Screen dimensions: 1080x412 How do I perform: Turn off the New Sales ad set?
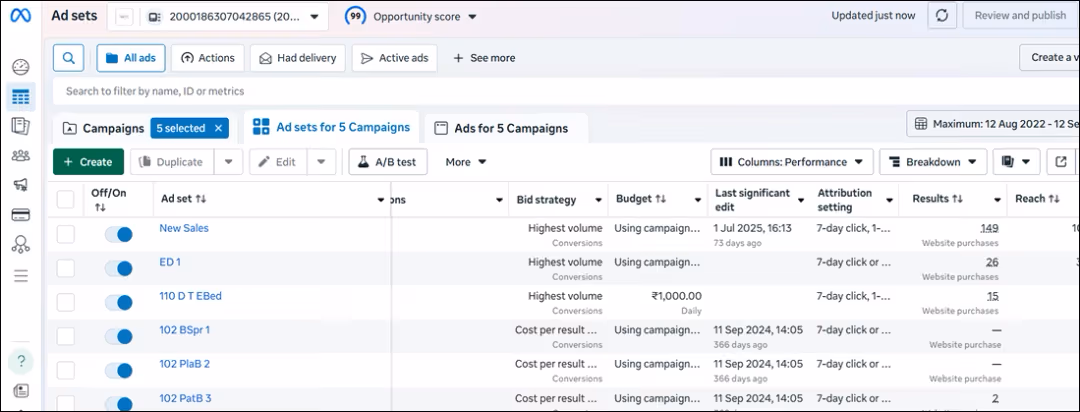(118, 234)
